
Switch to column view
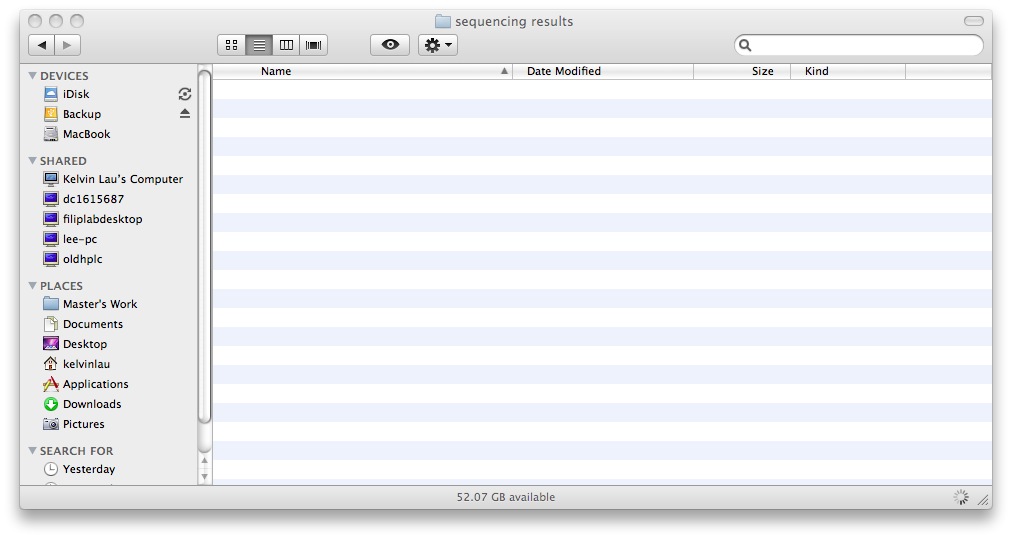[x=286, y=45]
